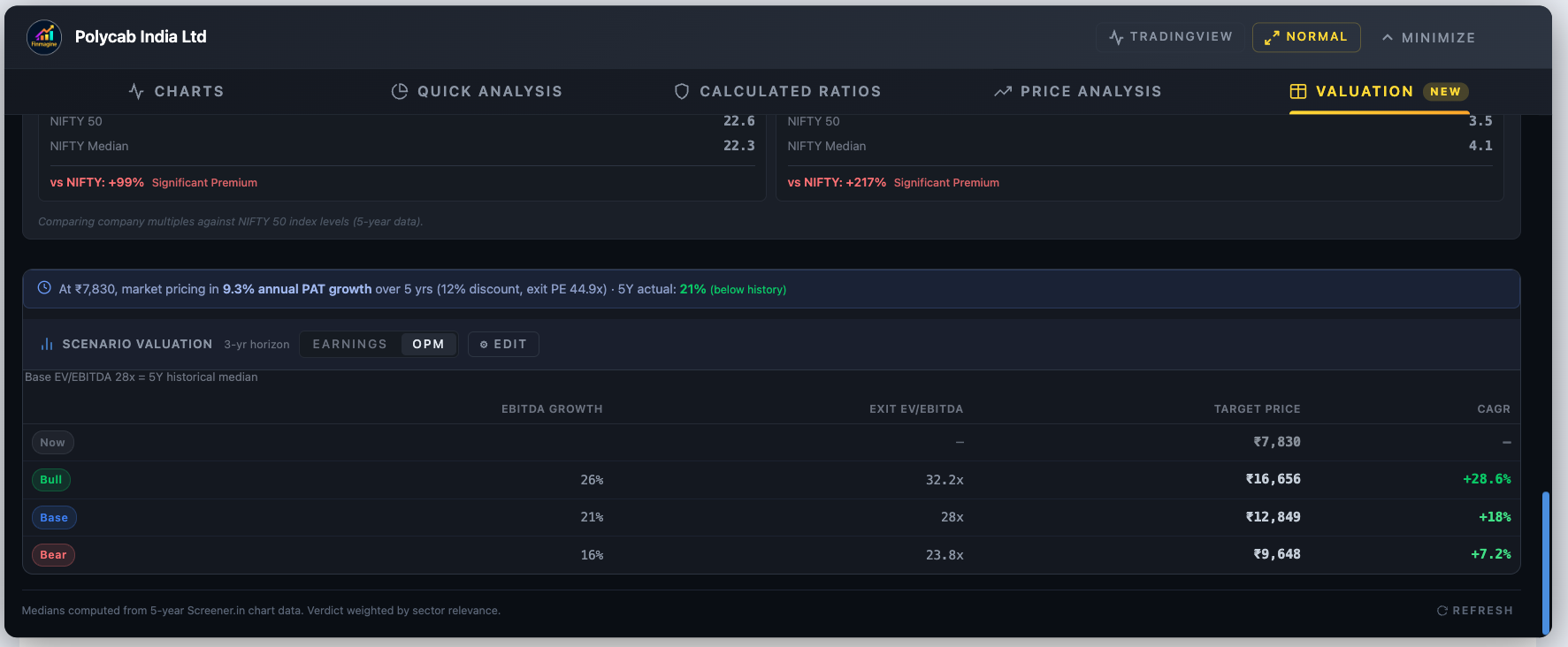The width and height of the screenshot is (1568, 647).
Task: Click the vertical scrollbar thumb
Action: [x=1546, y=563]
